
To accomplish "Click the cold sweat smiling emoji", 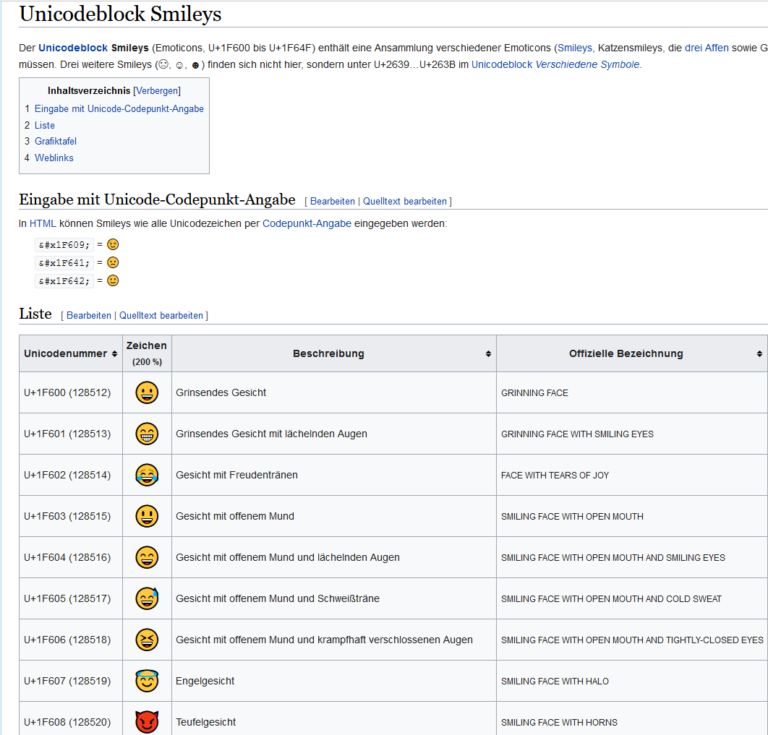I will pyautogui.click(x=147, y=598).
